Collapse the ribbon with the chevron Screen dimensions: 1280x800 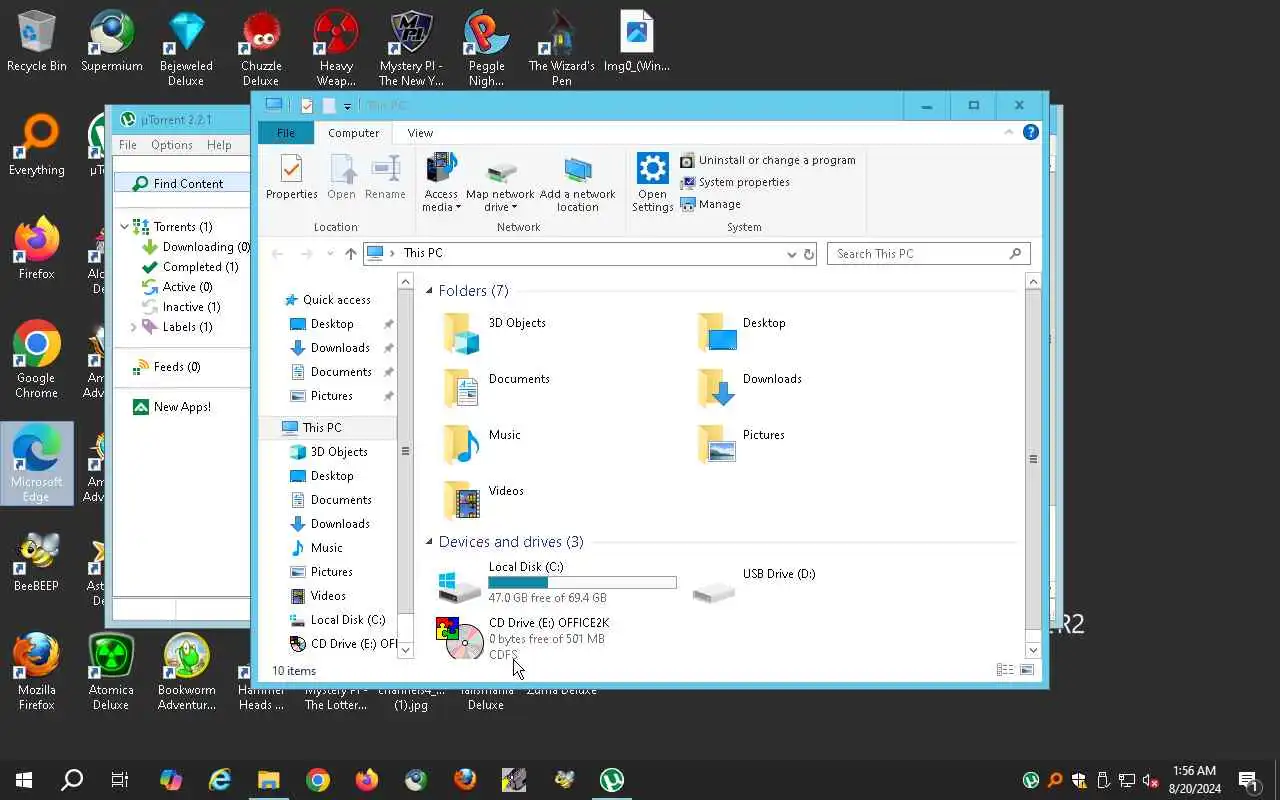(x=1009, y=132)
